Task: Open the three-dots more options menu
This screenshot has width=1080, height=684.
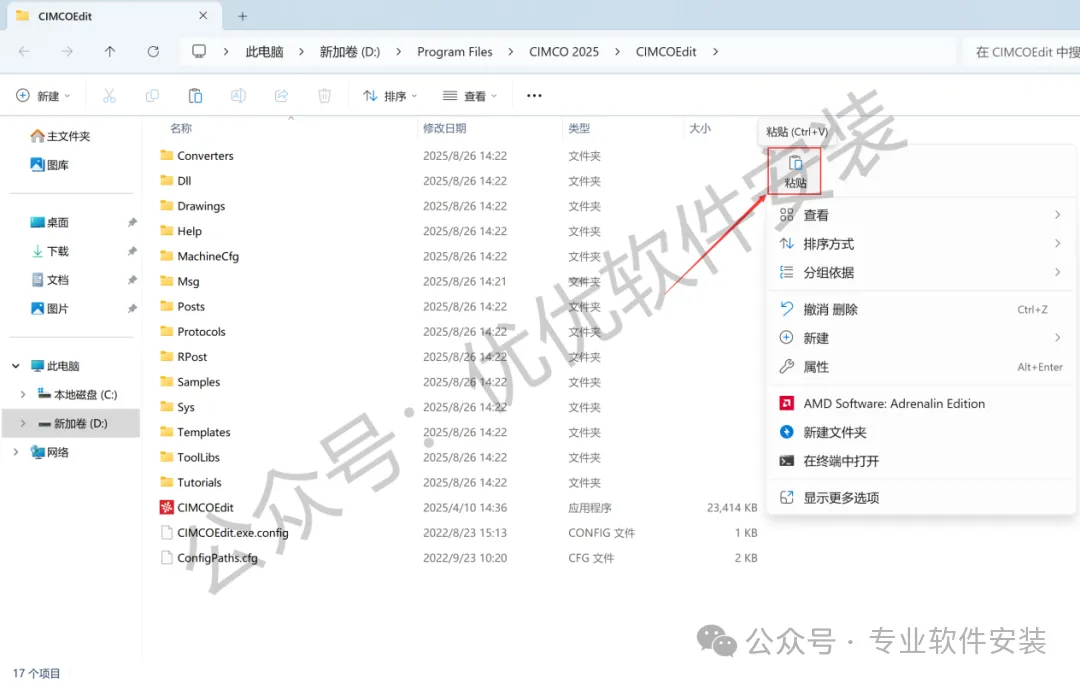Action: [x=534, y=96]
